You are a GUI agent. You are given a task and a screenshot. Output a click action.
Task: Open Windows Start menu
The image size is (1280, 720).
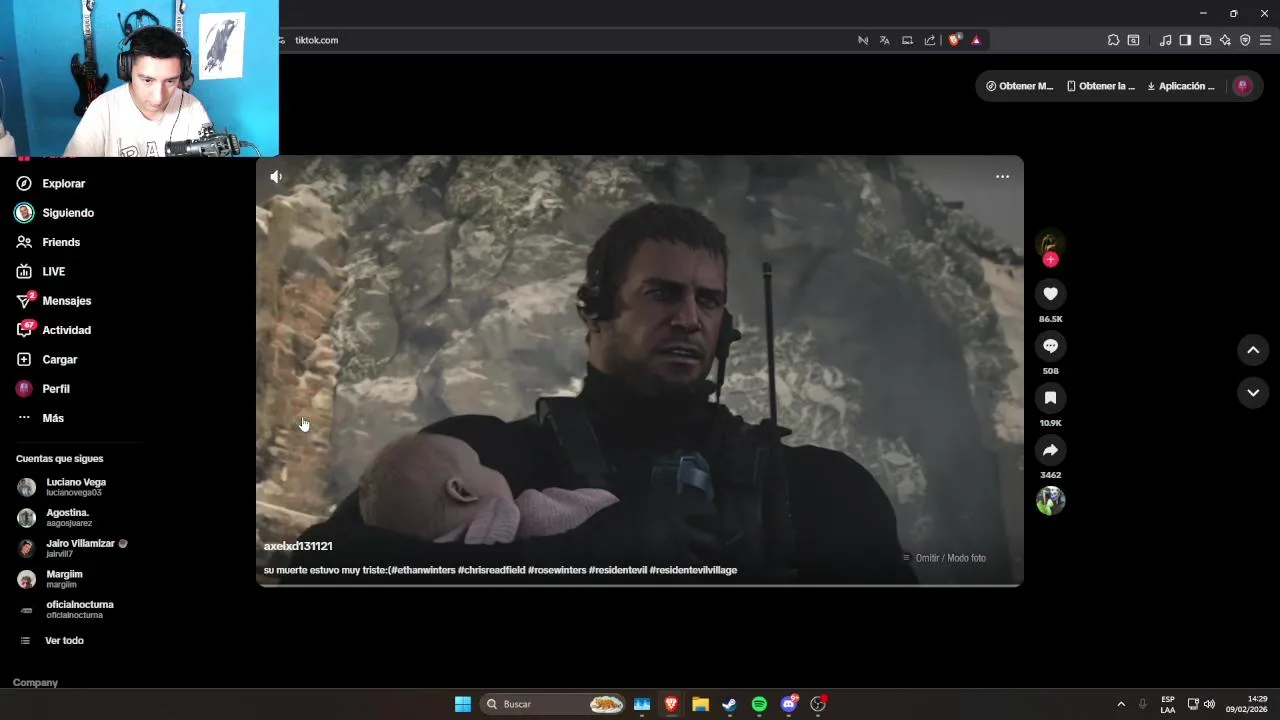(462, 704)
